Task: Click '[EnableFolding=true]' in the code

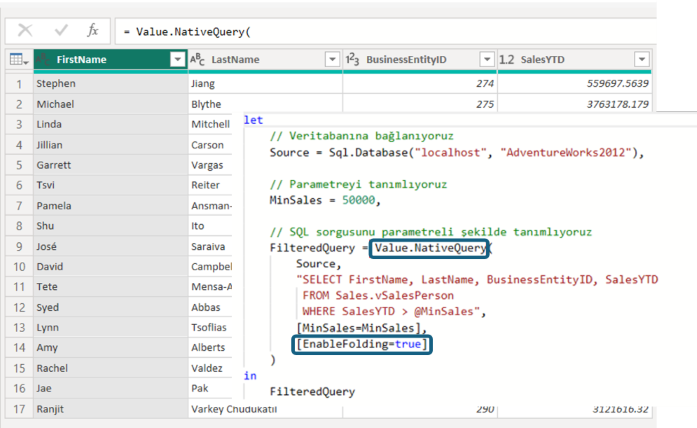Action: click(361, 344)
